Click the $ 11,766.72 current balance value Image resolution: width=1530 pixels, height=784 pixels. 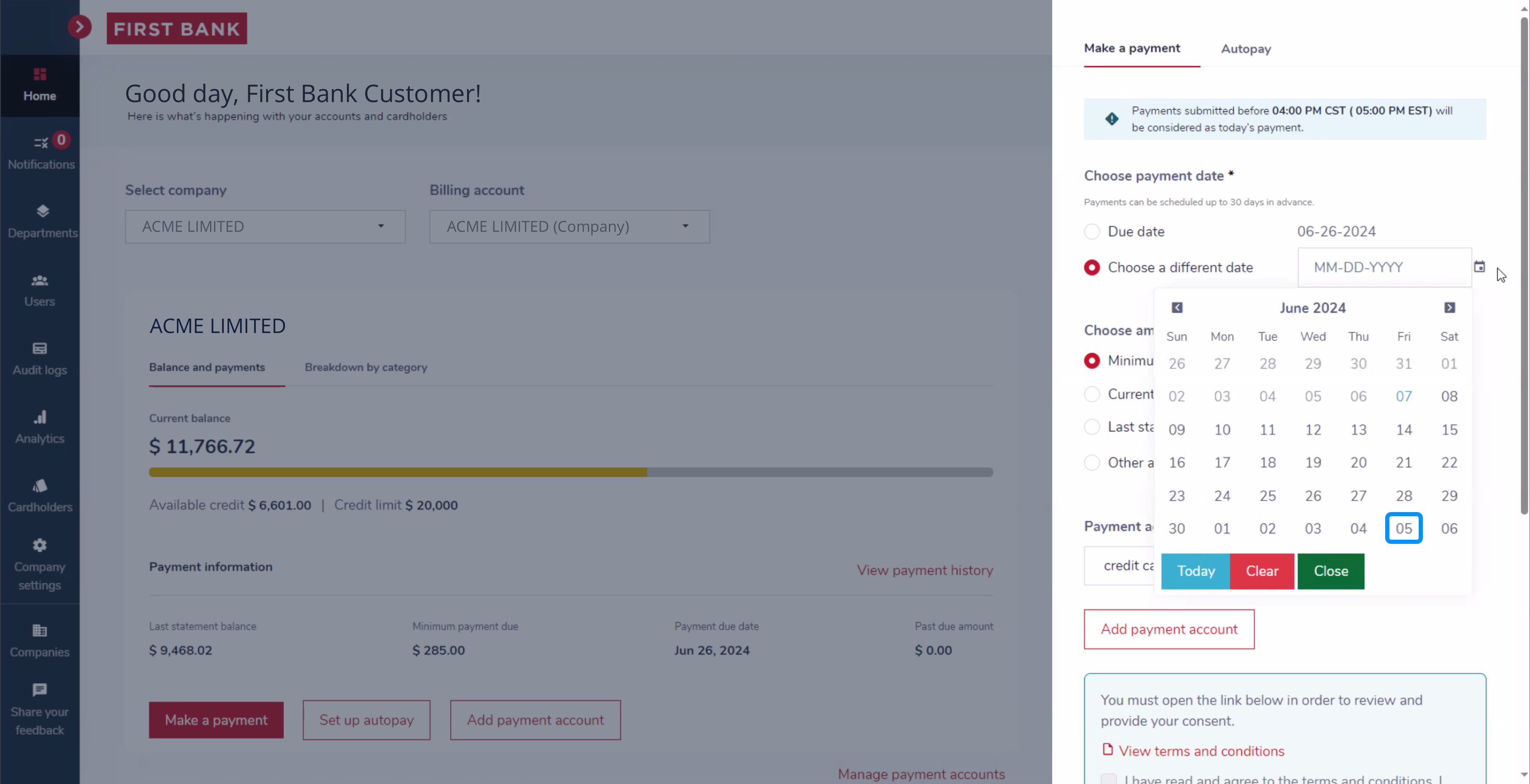click(202, 446)
